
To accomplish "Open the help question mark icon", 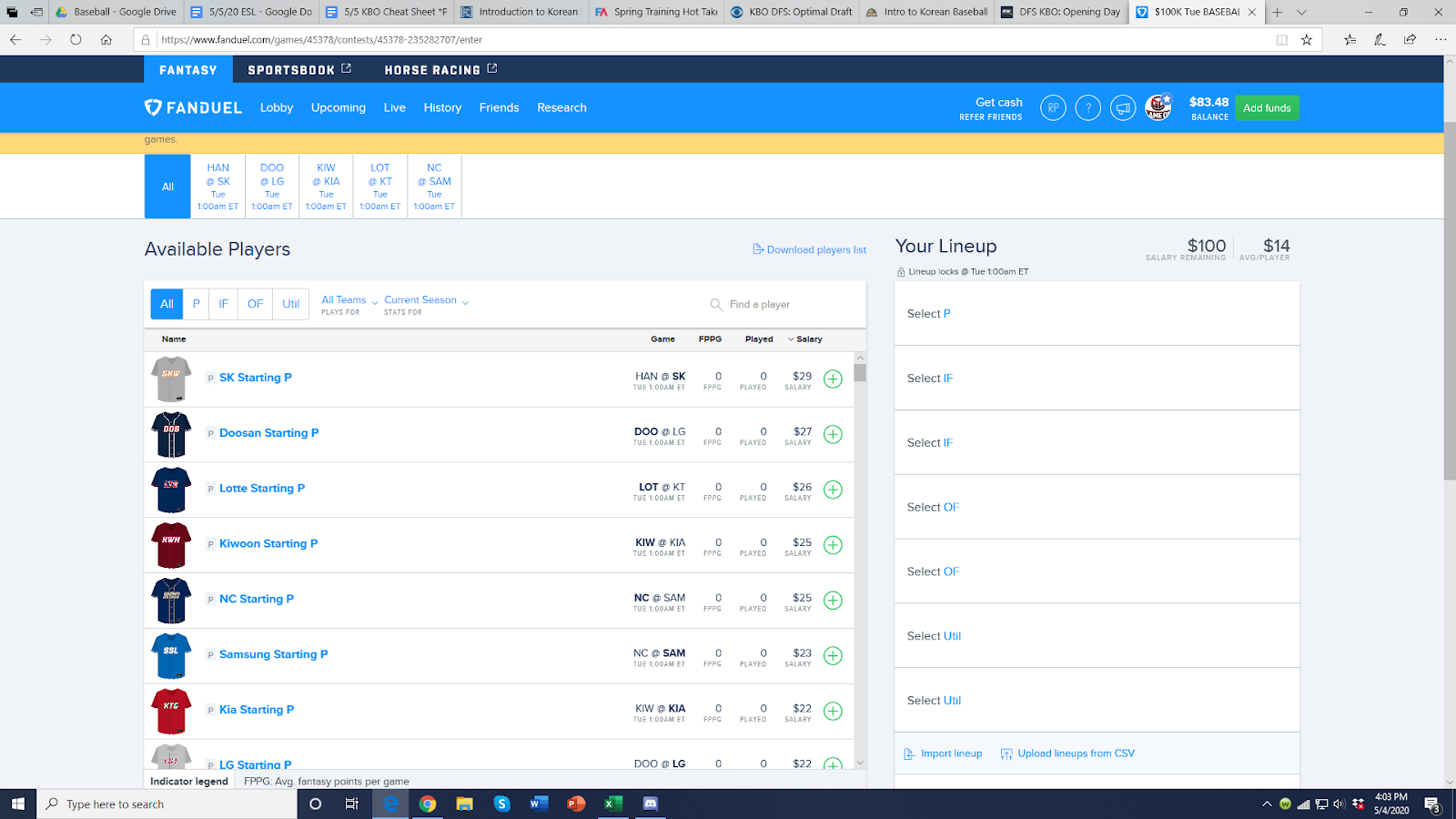I will pos(1087,107).
